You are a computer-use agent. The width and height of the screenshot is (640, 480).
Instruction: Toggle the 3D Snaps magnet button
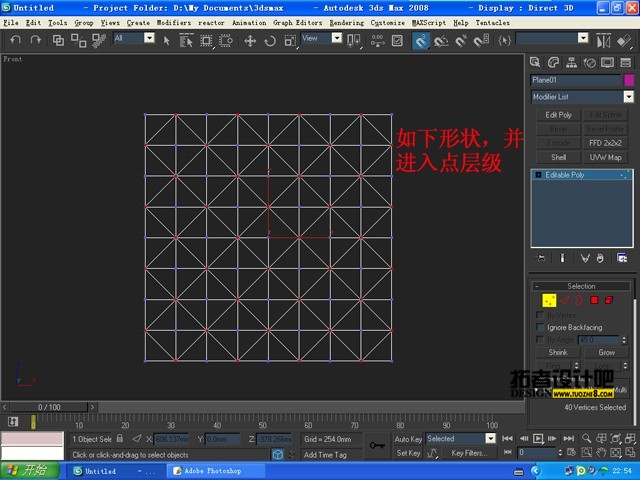tap(421, 41)
